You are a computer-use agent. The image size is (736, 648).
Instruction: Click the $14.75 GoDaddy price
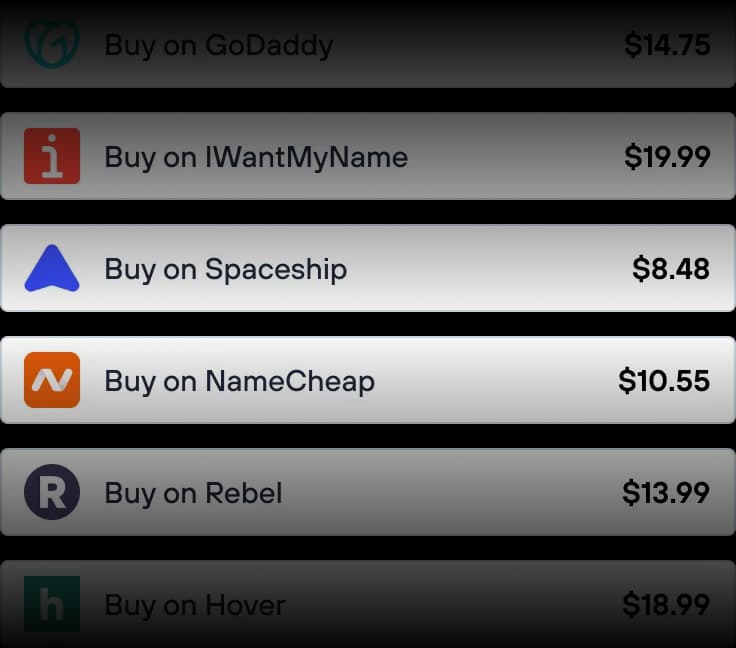(667, 45)
